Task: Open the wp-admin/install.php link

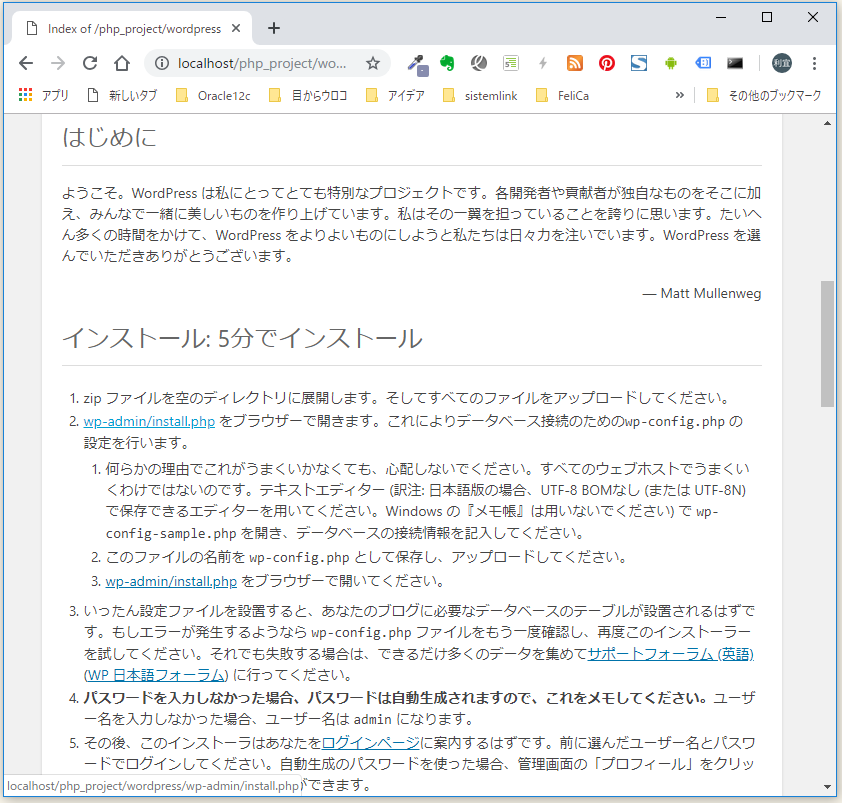Action: click(x=148, y=421)
